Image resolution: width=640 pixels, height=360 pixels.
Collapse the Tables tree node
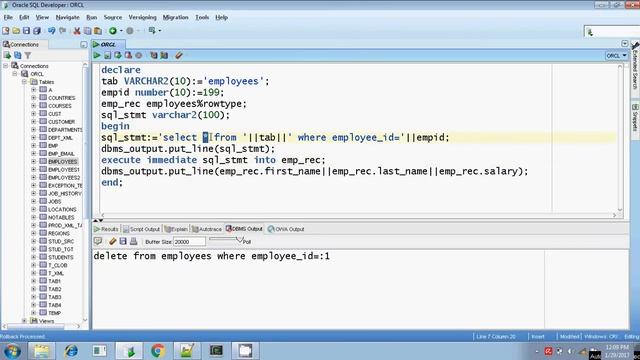point(24,82)
